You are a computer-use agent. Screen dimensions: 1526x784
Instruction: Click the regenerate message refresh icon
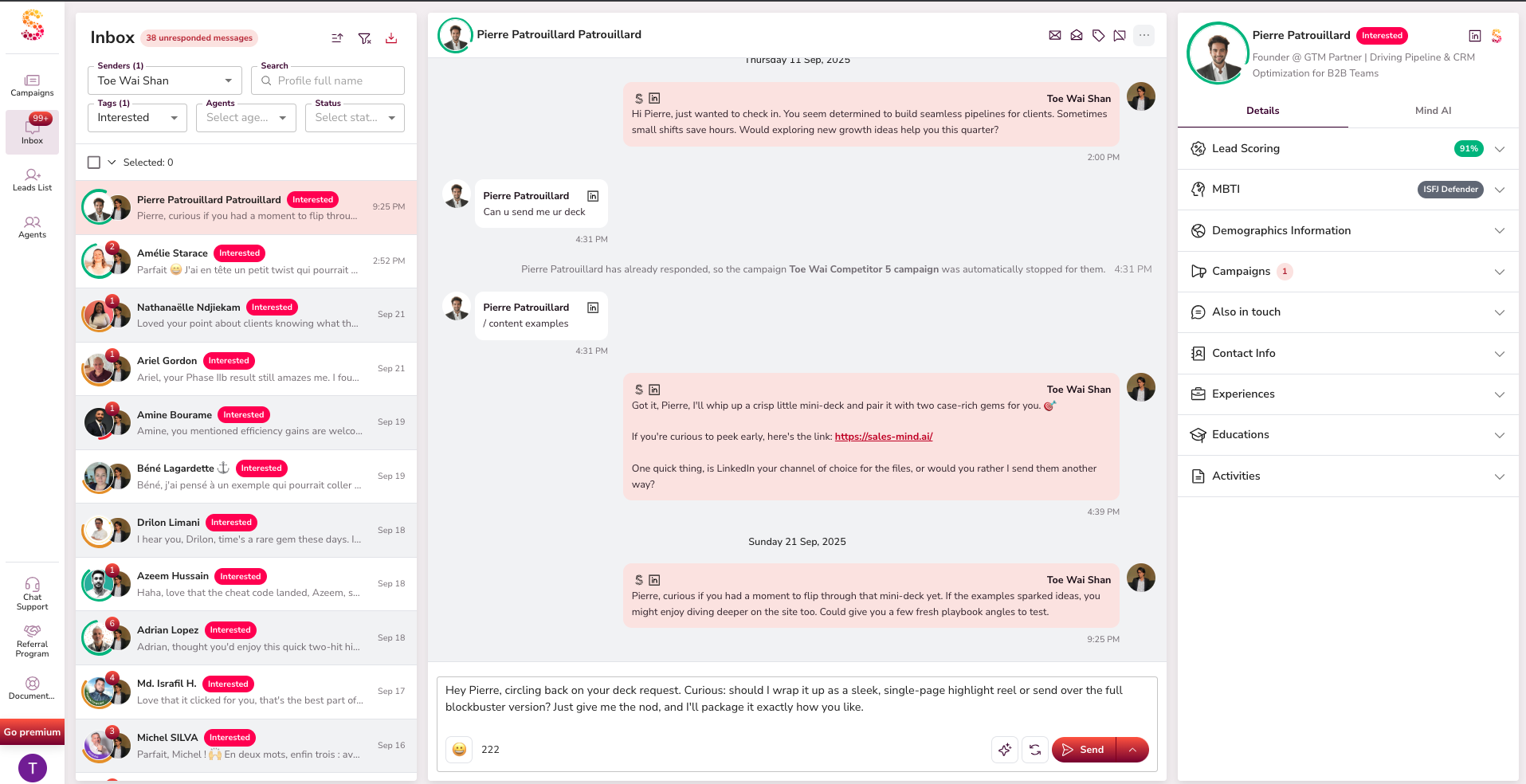1035,750
